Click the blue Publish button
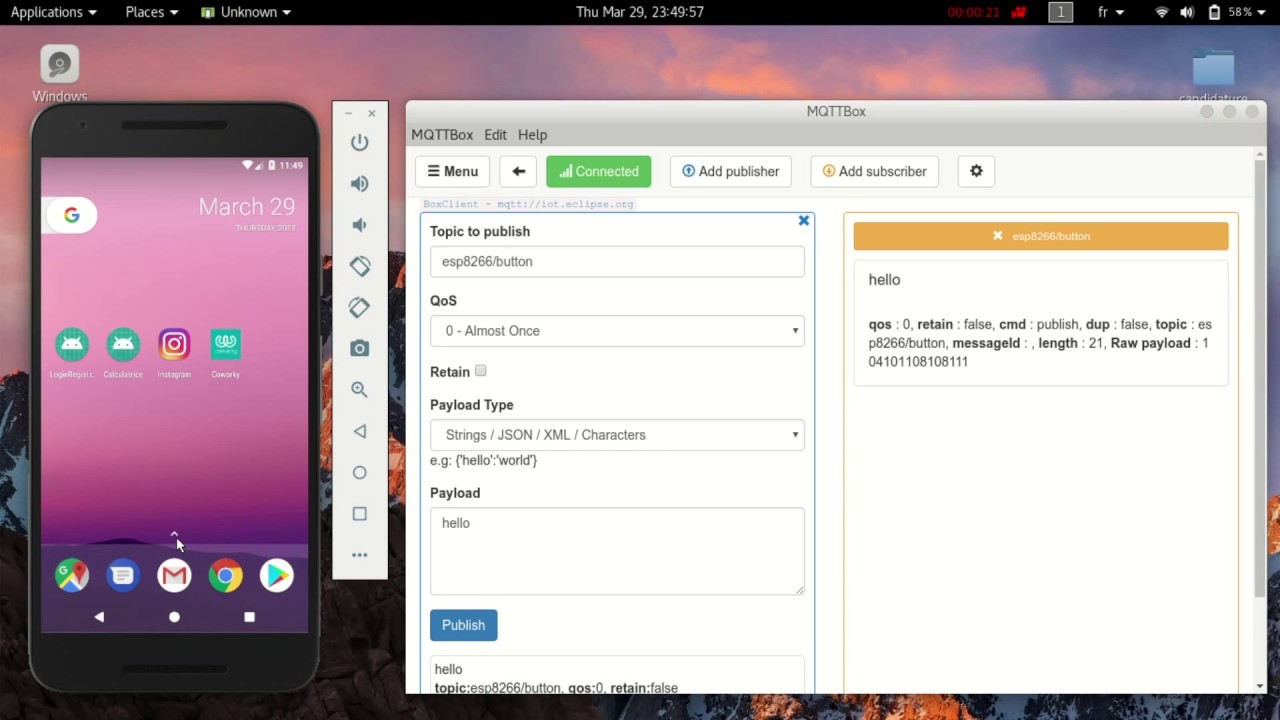Screen dimensions: 1280x720 coord(463,625)
